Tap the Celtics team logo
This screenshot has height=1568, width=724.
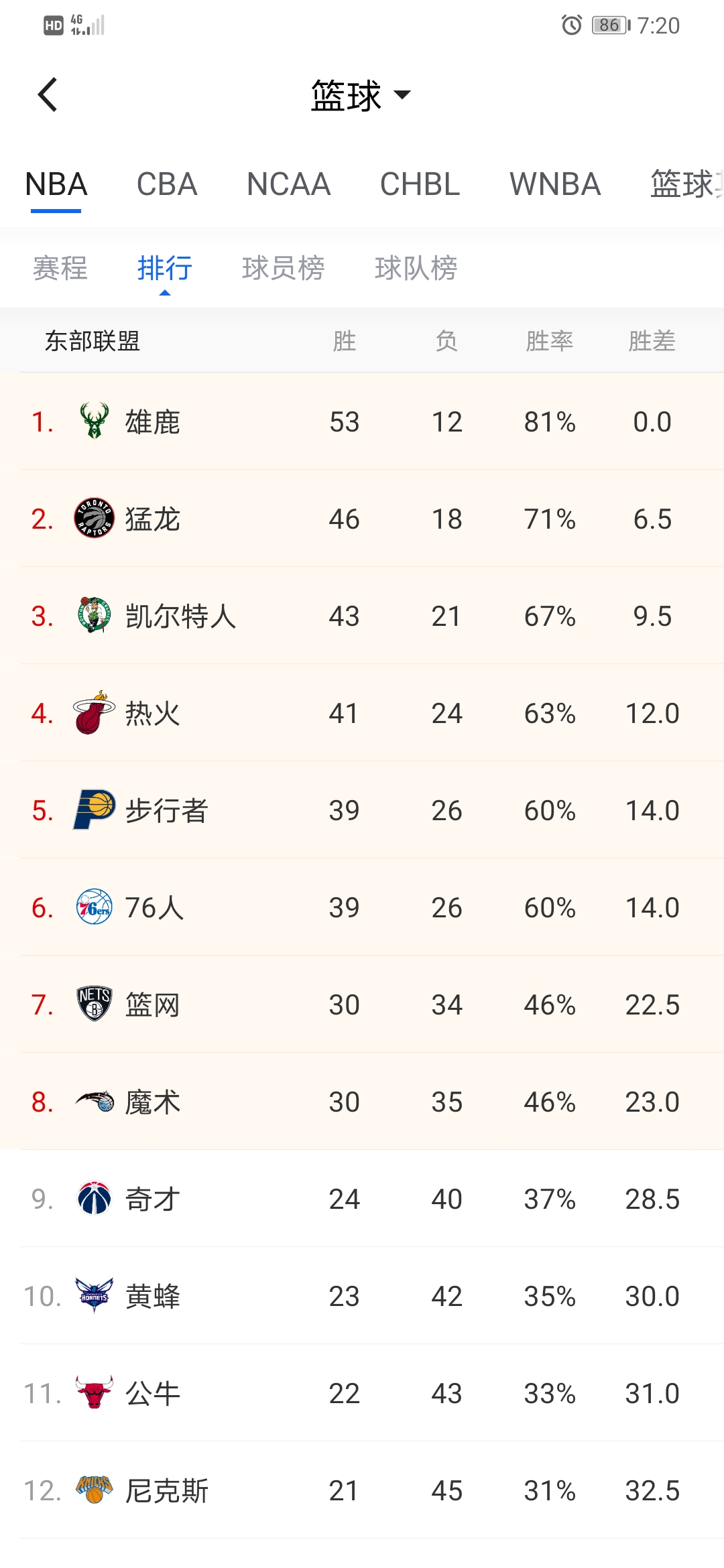[x=94, y=616]
